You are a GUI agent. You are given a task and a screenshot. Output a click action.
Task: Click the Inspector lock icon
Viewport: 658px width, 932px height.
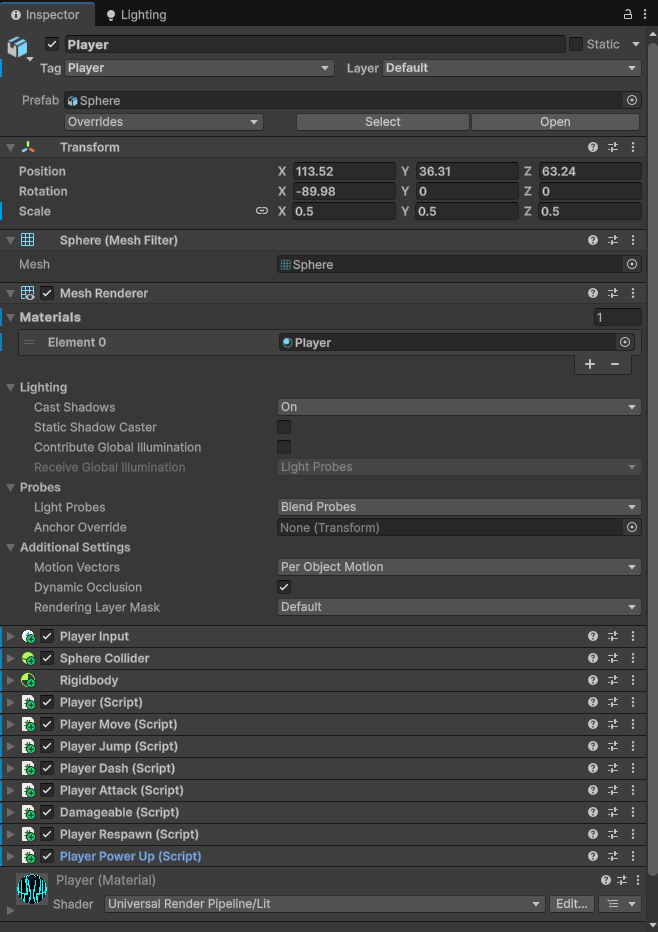627,15
